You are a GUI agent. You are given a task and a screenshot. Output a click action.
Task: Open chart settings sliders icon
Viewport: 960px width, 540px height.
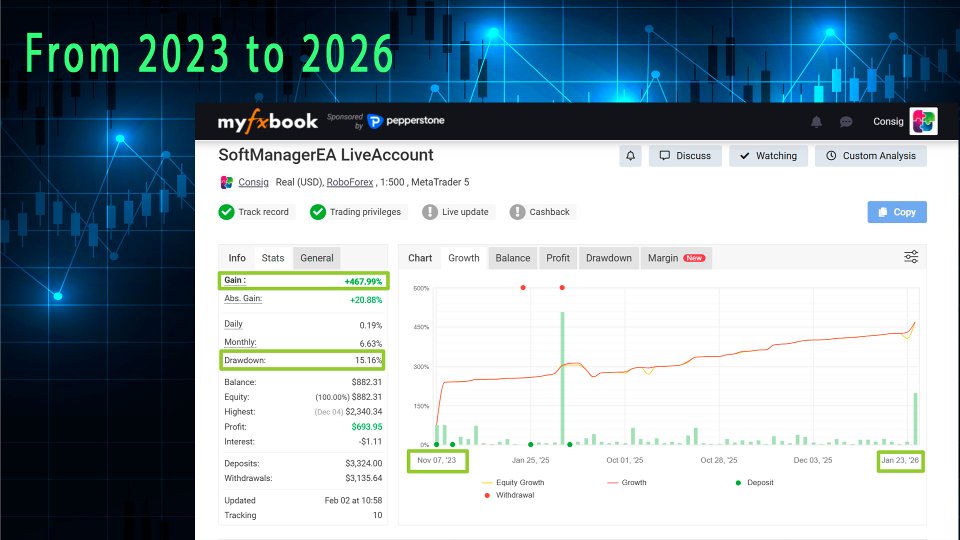(911, 257)
